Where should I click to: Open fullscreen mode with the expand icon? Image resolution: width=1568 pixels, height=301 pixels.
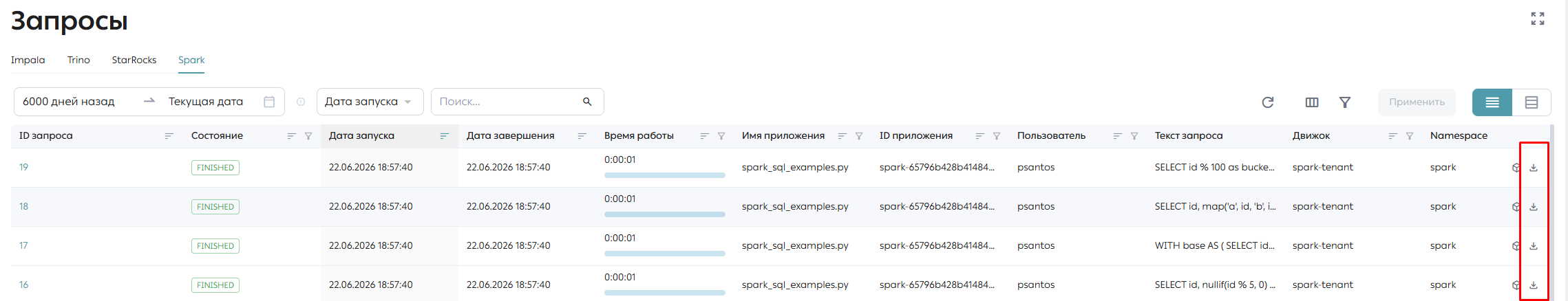1537,19
